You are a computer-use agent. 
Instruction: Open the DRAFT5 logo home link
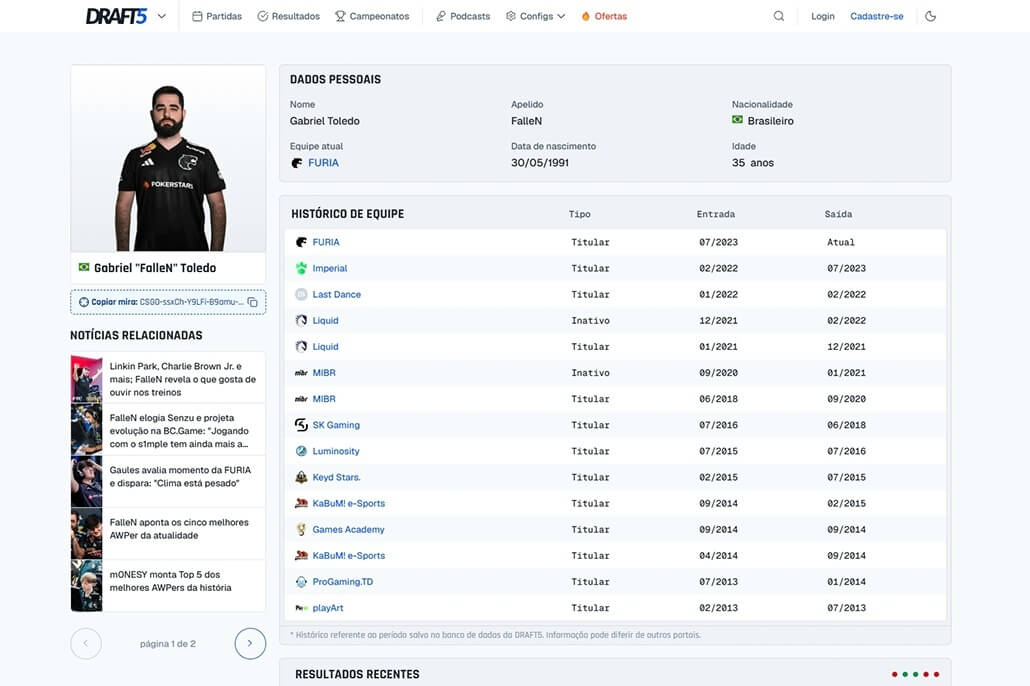tap(116, 16)
